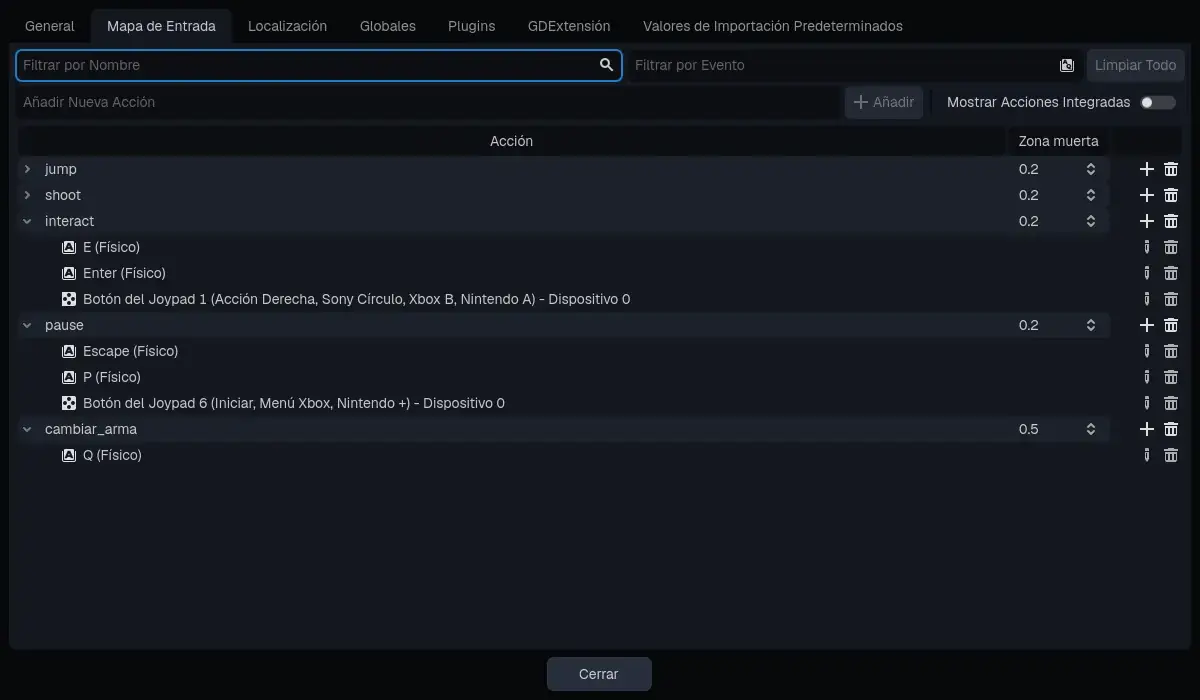Toggle Mostrar Acciones Integradas switch

(x=1158, y=102)
